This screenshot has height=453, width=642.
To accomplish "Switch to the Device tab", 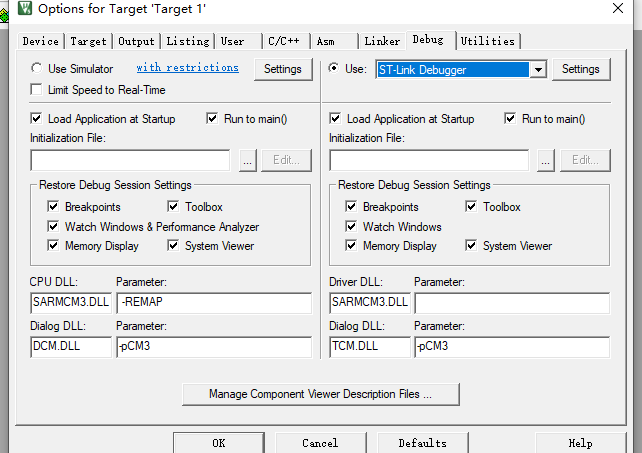I will tap(41, 41).
